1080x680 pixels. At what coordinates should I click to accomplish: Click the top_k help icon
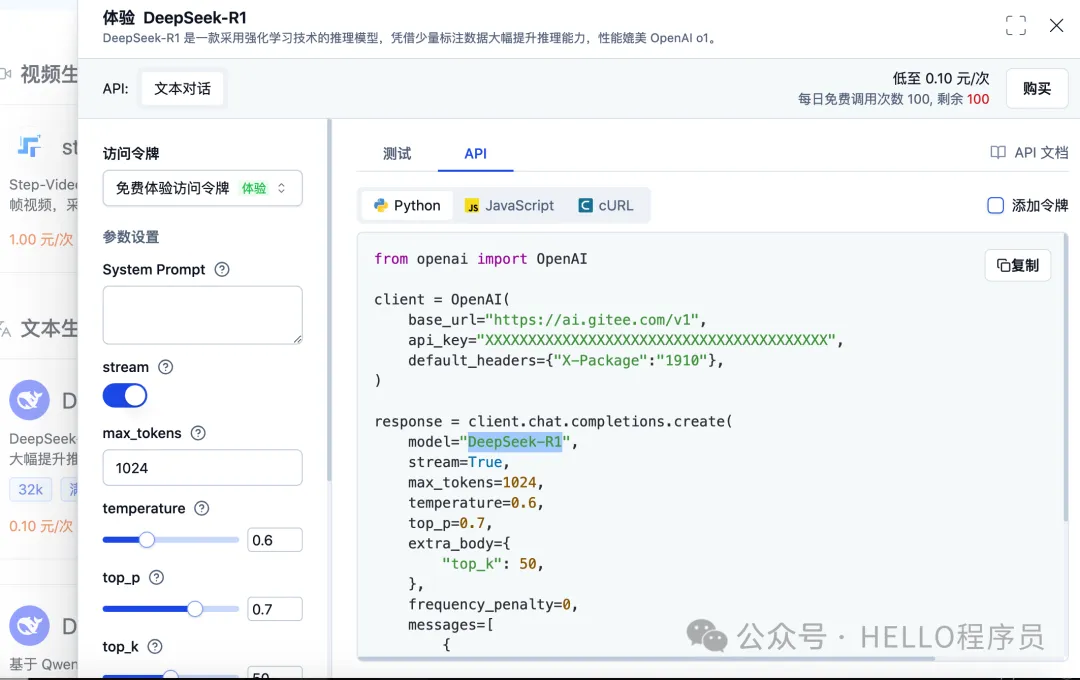155,646
